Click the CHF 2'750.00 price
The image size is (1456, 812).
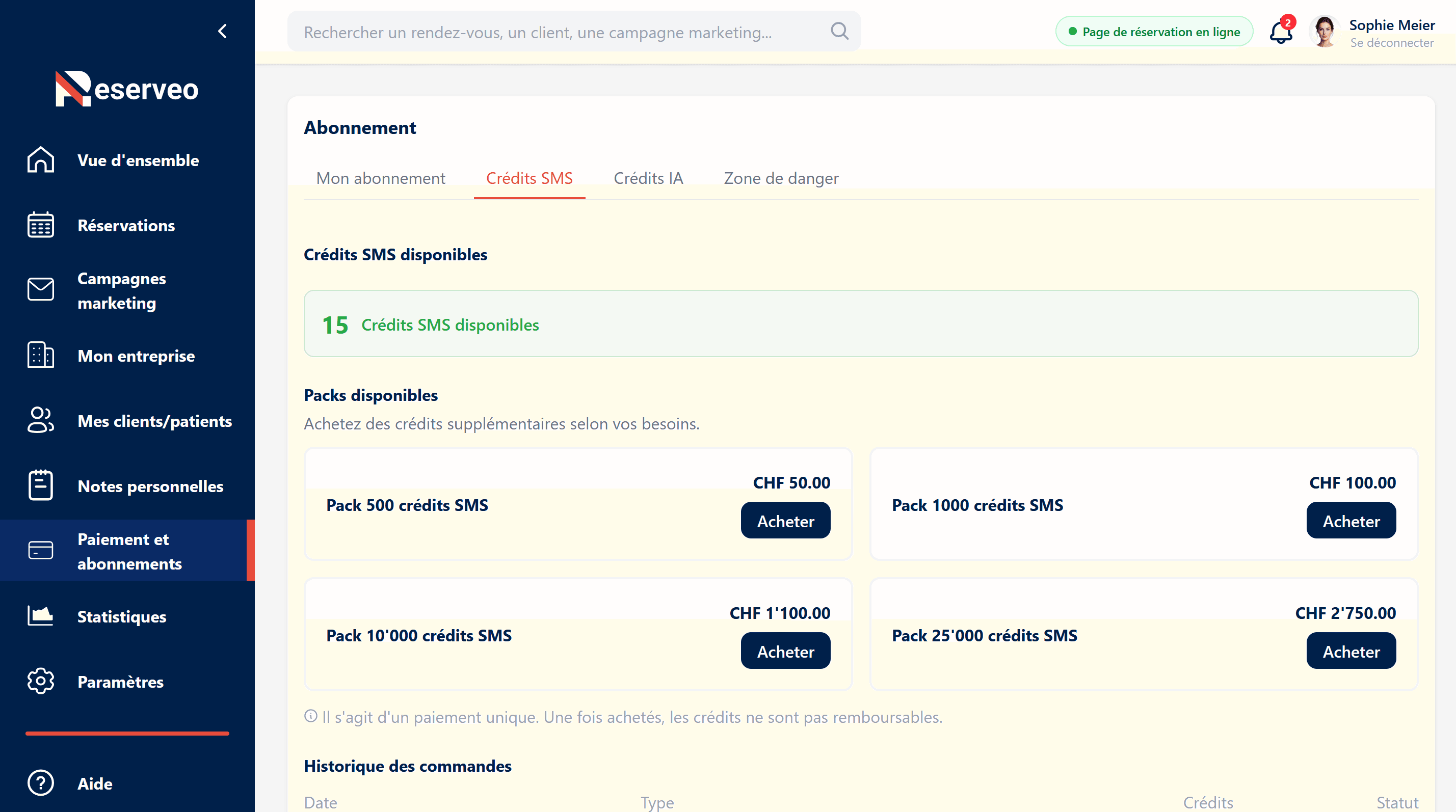pyautogui.click(x=1345, y=613)
